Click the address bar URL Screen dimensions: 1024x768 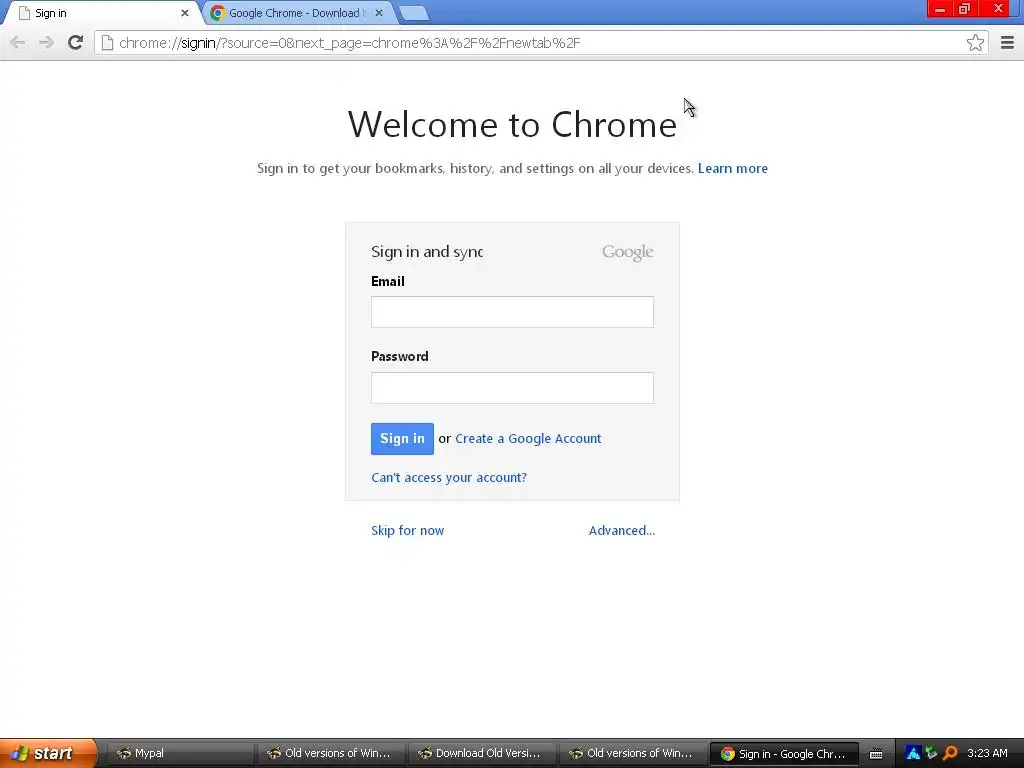click(x=349, y=43)
